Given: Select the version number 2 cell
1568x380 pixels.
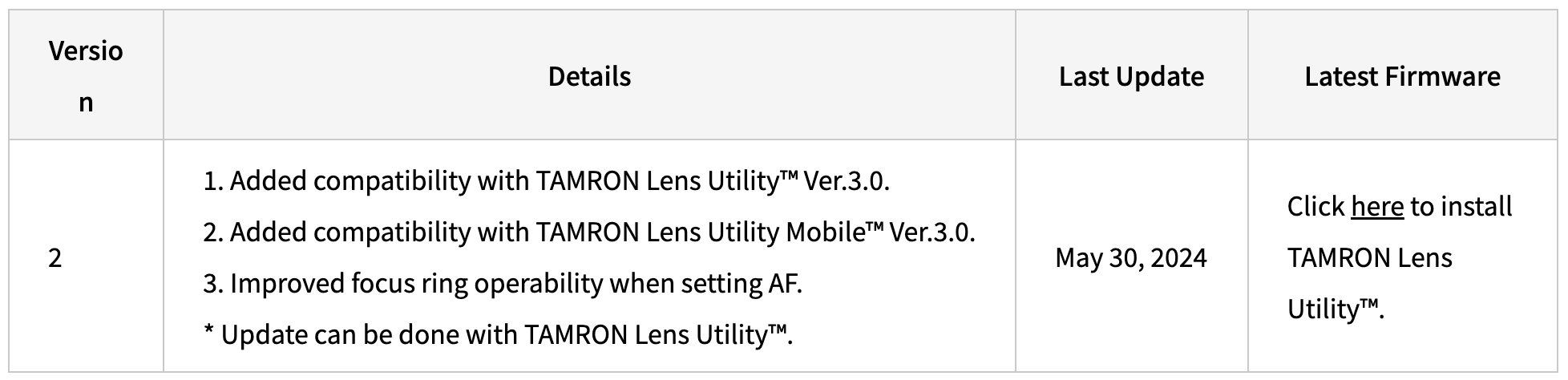Looking at the screenshot, I should coord(55,258).
